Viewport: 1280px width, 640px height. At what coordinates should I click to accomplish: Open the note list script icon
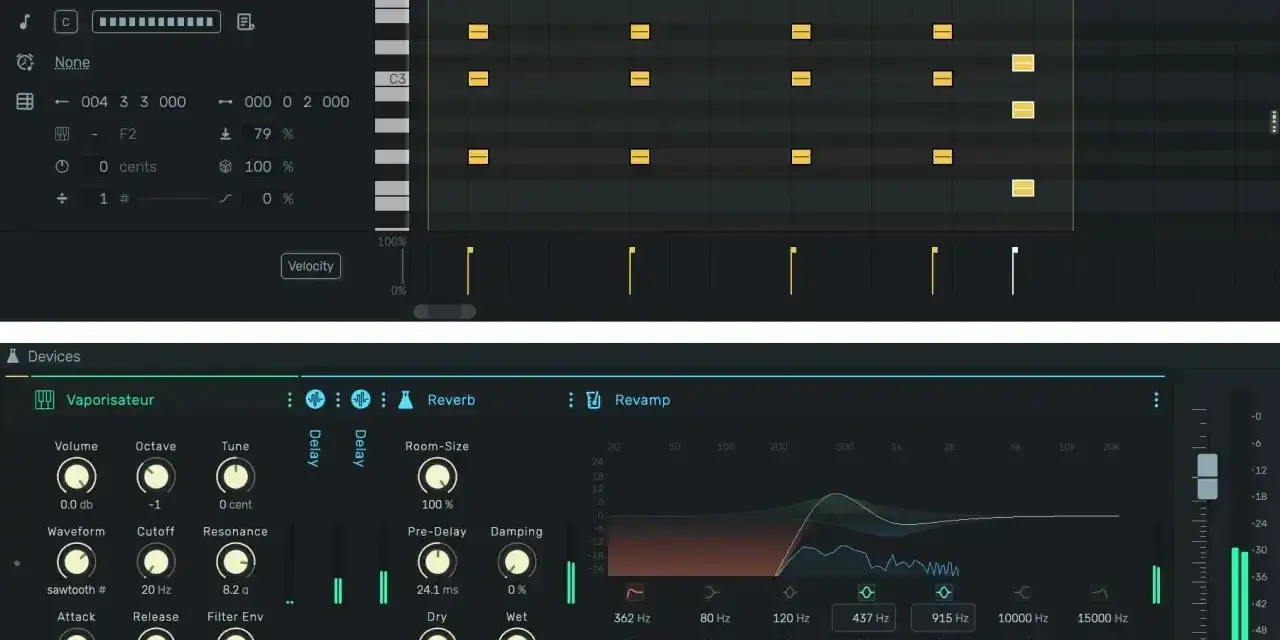245,22
